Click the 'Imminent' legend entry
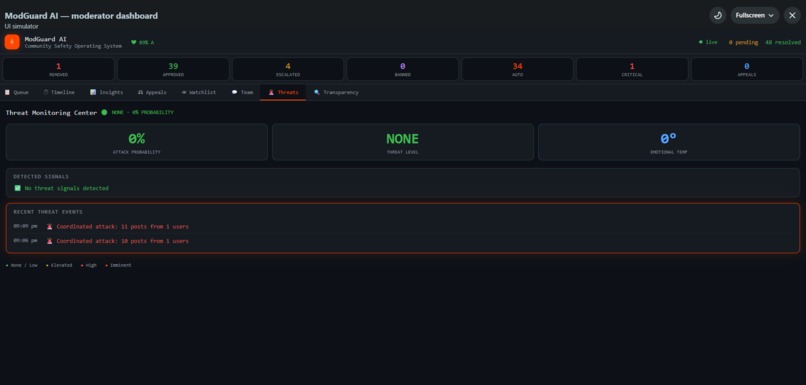Screen dimensions: 806x385 118,265
